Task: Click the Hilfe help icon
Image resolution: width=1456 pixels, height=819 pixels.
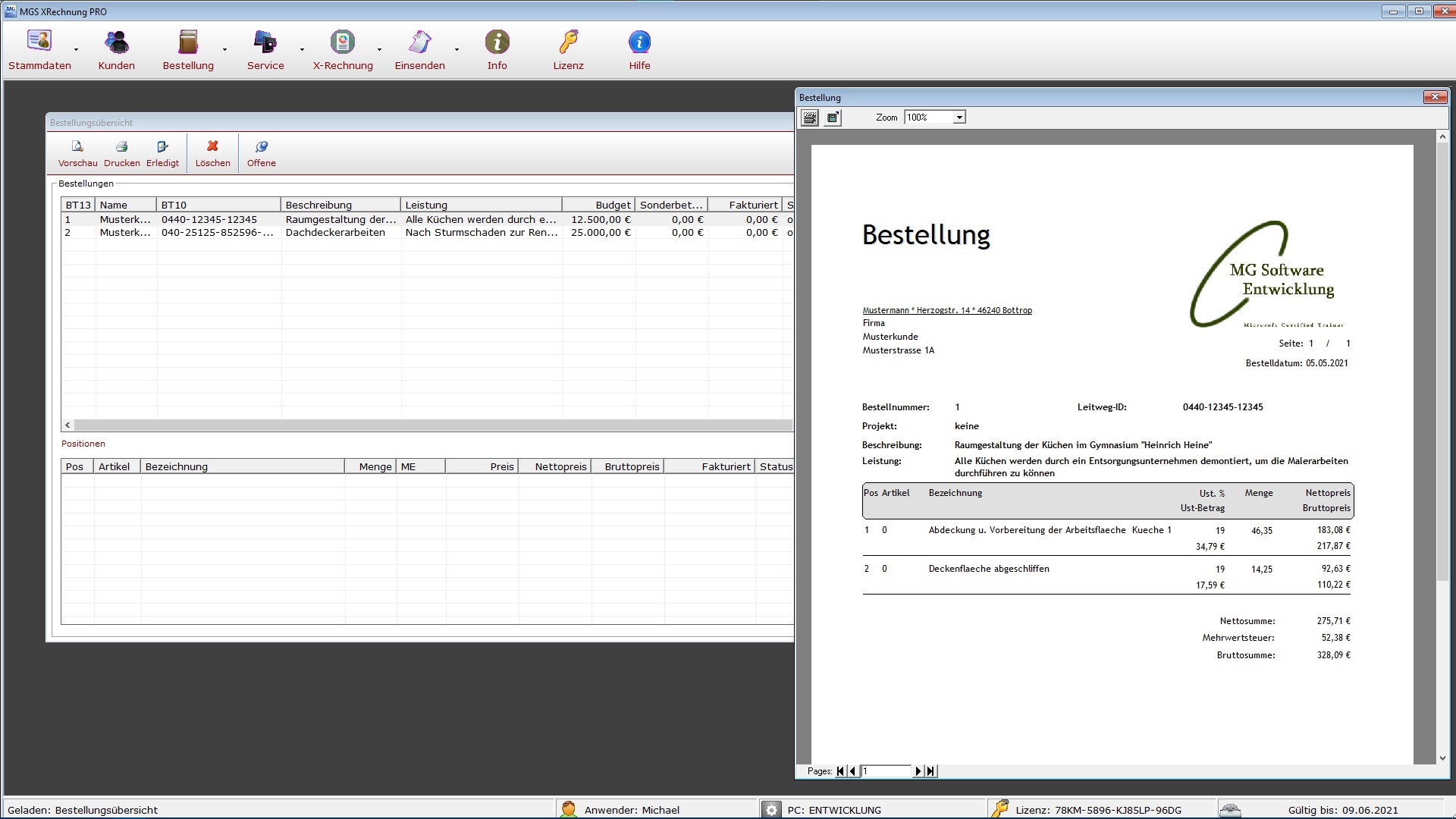Action: click(x=639, y=42)
